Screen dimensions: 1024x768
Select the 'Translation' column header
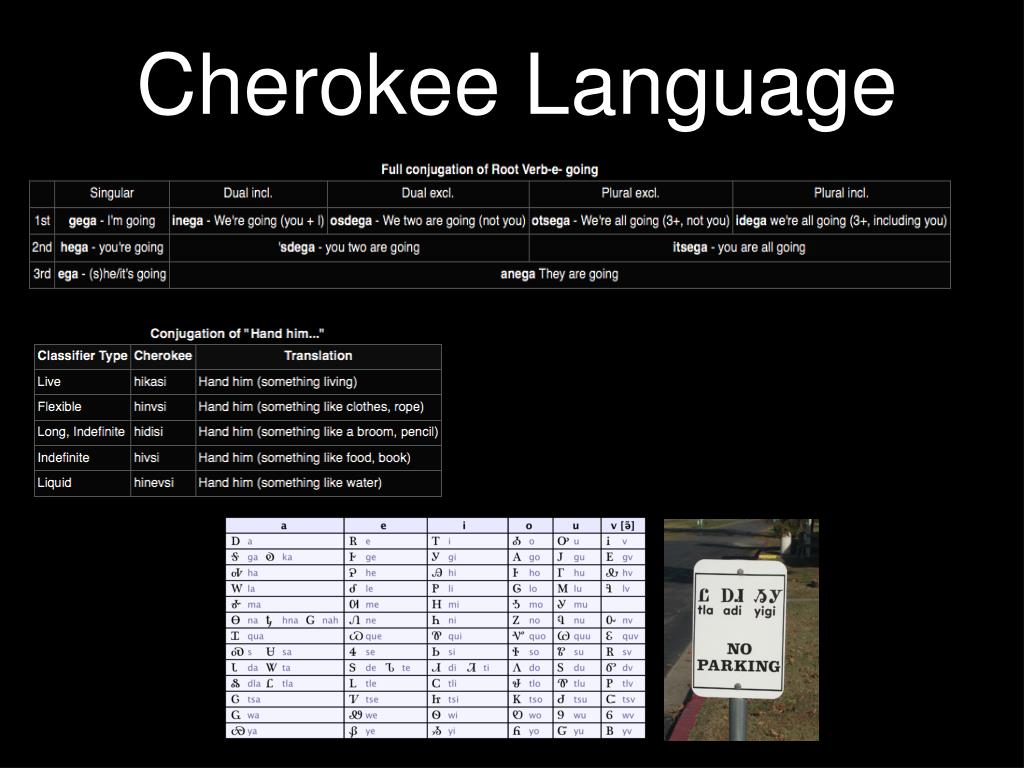coord(318,356)
